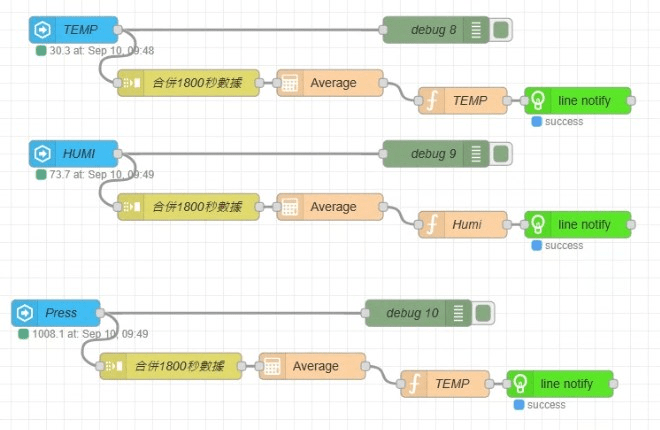Select the top TEMP function node

463,101
